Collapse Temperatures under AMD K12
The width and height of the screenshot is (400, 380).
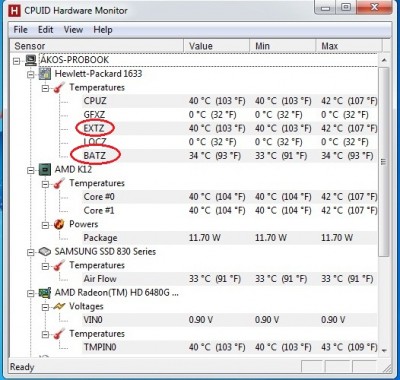(x=45, y=184)
